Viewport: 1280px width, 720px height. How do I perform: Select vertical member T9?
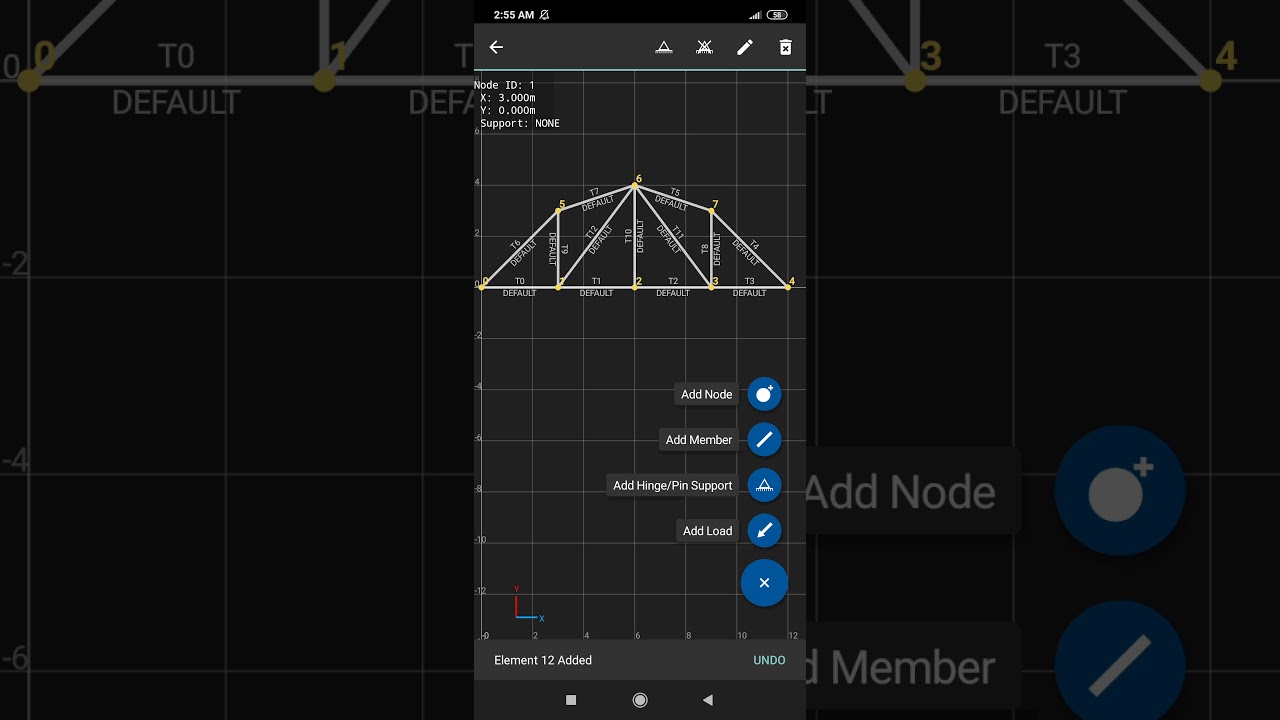(558, 249)
